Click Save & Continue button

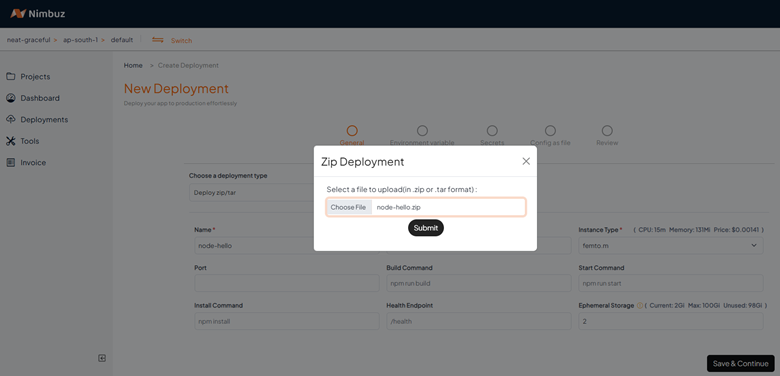click(x=741, y=364)
